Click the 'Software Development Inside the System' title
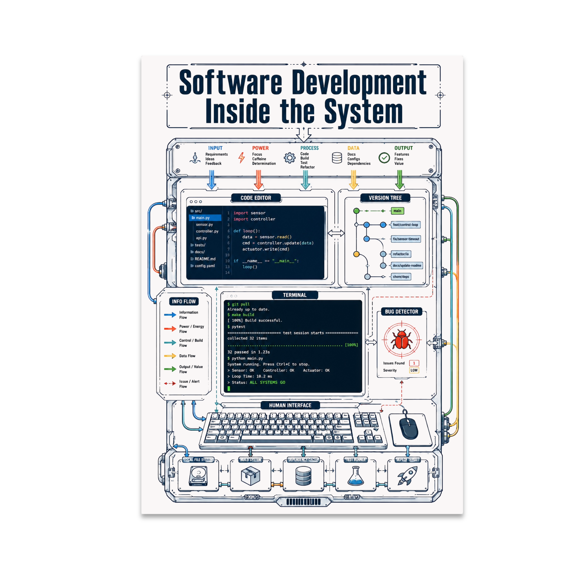Viewport: 576px width, 576px height. click(x=303, y=97)
